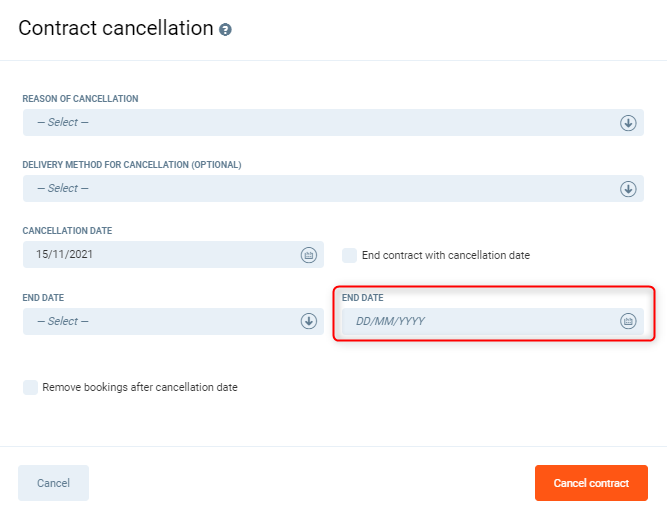Click the help question mark beside the title

[226, 30]
